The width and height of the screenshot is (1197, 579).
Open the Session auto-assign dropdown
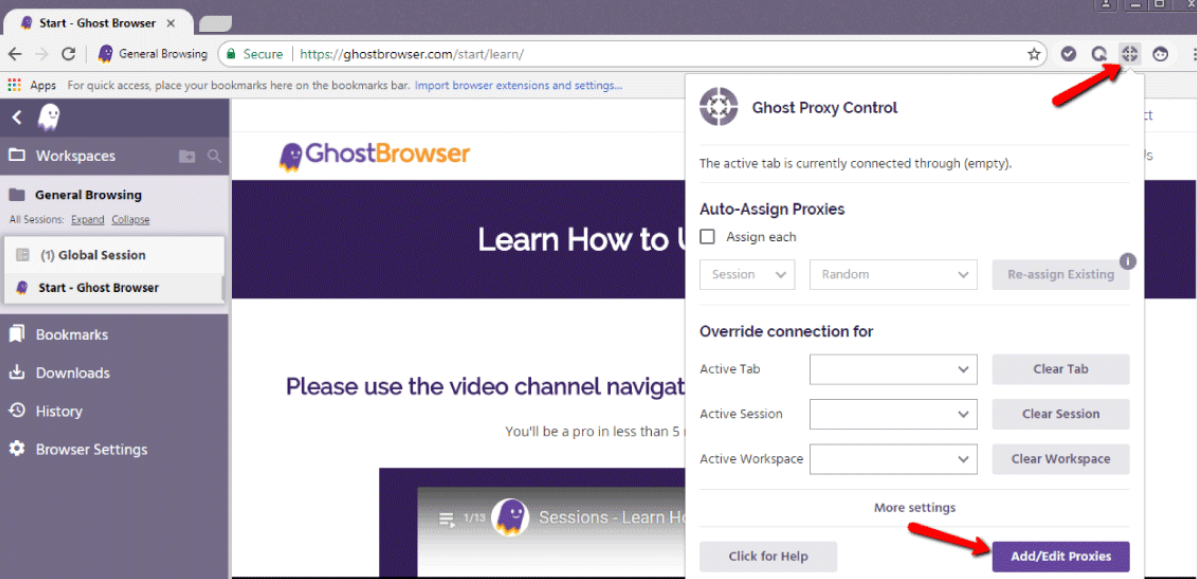(747, 274)
